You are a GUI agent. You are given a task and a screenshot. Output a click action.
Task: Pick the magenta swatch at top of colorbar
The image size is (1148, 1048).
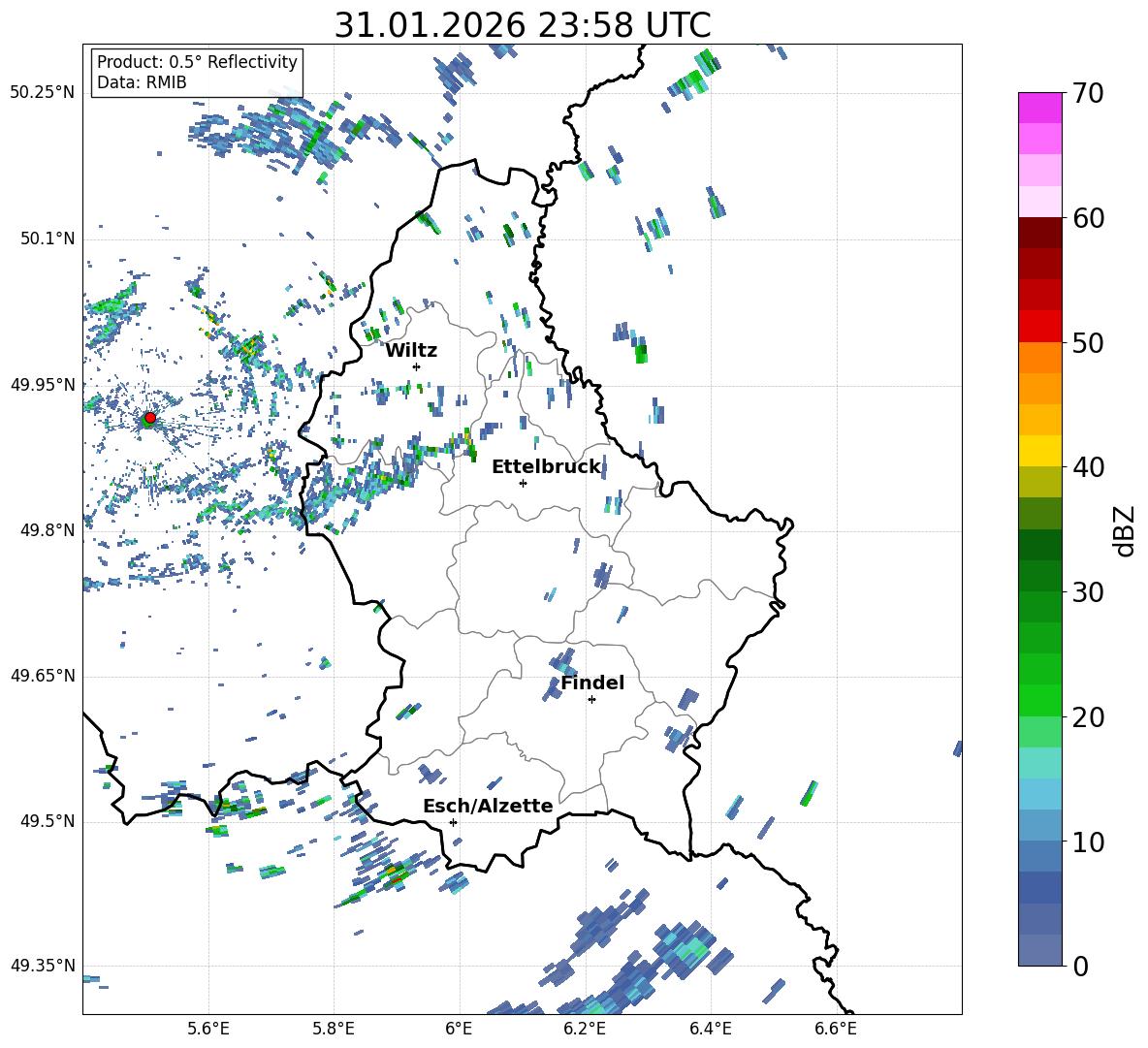click(x=1040, y=108)
